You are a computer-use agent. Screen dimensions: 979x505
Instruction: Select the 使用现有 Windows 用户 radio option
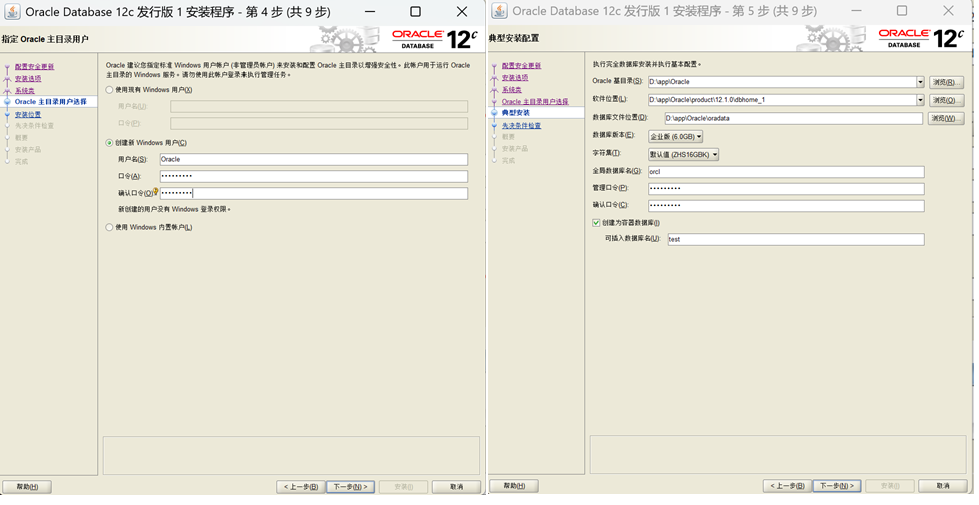(x=109, y=90)
